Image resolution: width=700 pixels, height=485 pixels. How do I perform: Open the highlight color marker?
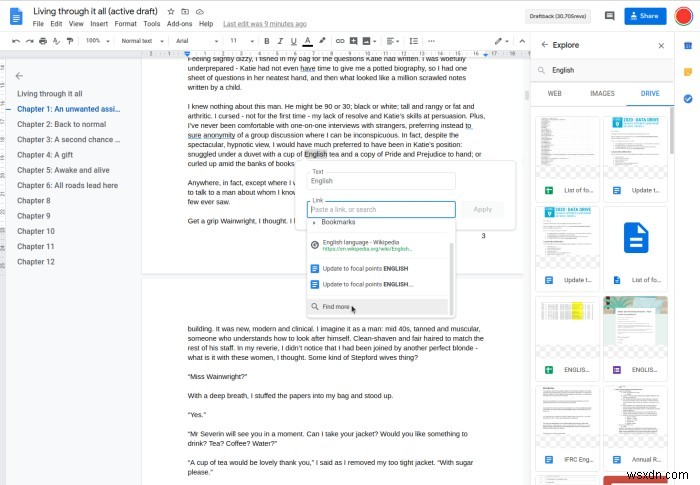pyautogui.click(x=322, y=41)
